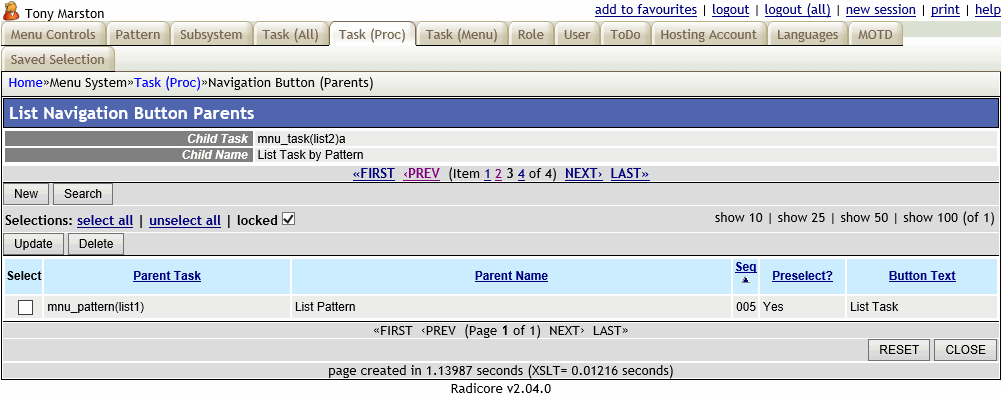This screenshot has height=395, width=1002.
Task: Click the List Task by Pattern value
Action: pyautogui.click(x=310, y=155)
